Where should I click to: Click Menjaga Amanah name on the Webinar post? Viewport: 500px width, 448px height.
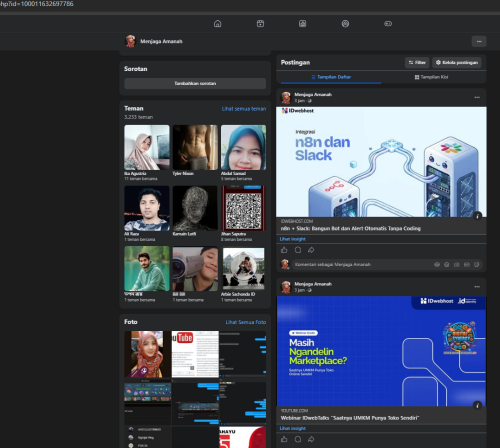pos(313,284)
